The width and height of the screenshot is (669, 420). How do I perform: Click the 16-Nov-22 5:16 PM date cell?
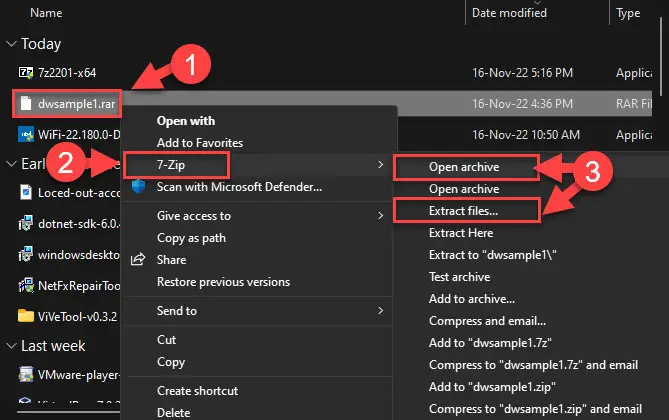(522, 73)
